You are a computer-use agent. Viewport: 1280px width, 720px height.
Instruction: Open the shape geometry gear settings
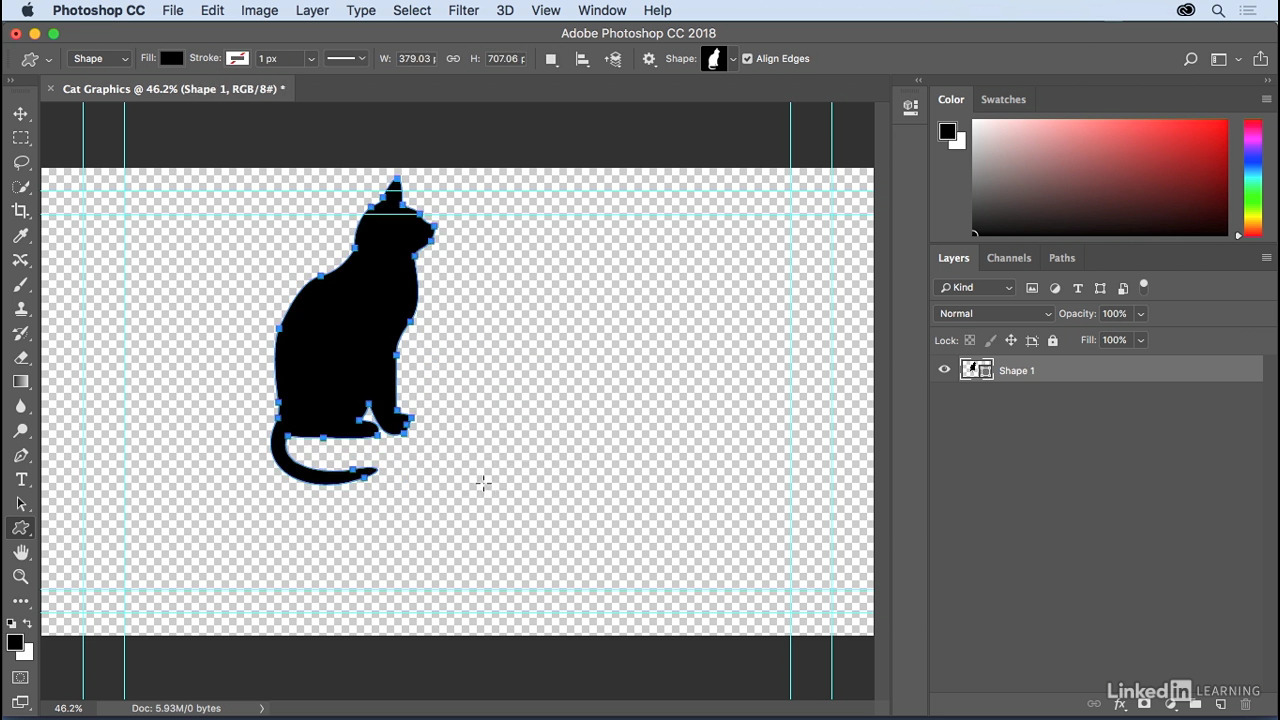(649, 59)
